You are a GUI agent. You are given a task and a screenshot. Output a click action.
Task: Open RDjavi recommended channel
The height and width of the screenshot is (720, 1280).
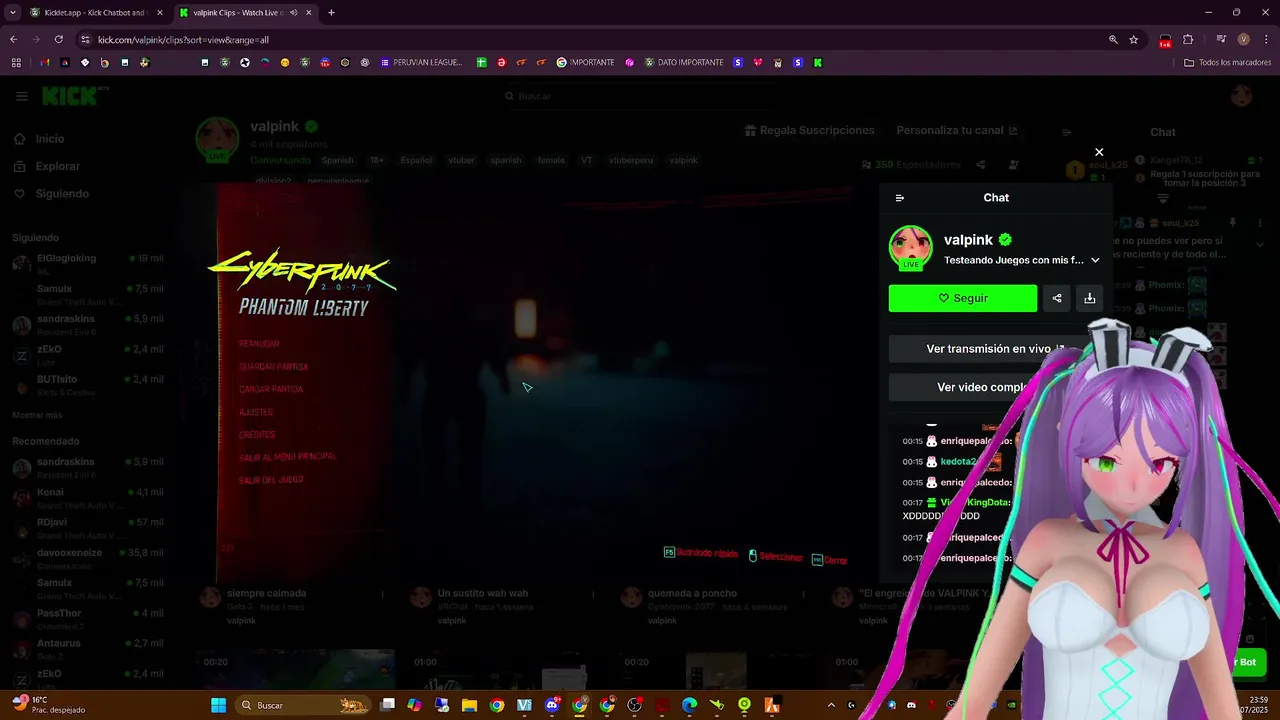point(88,527)
